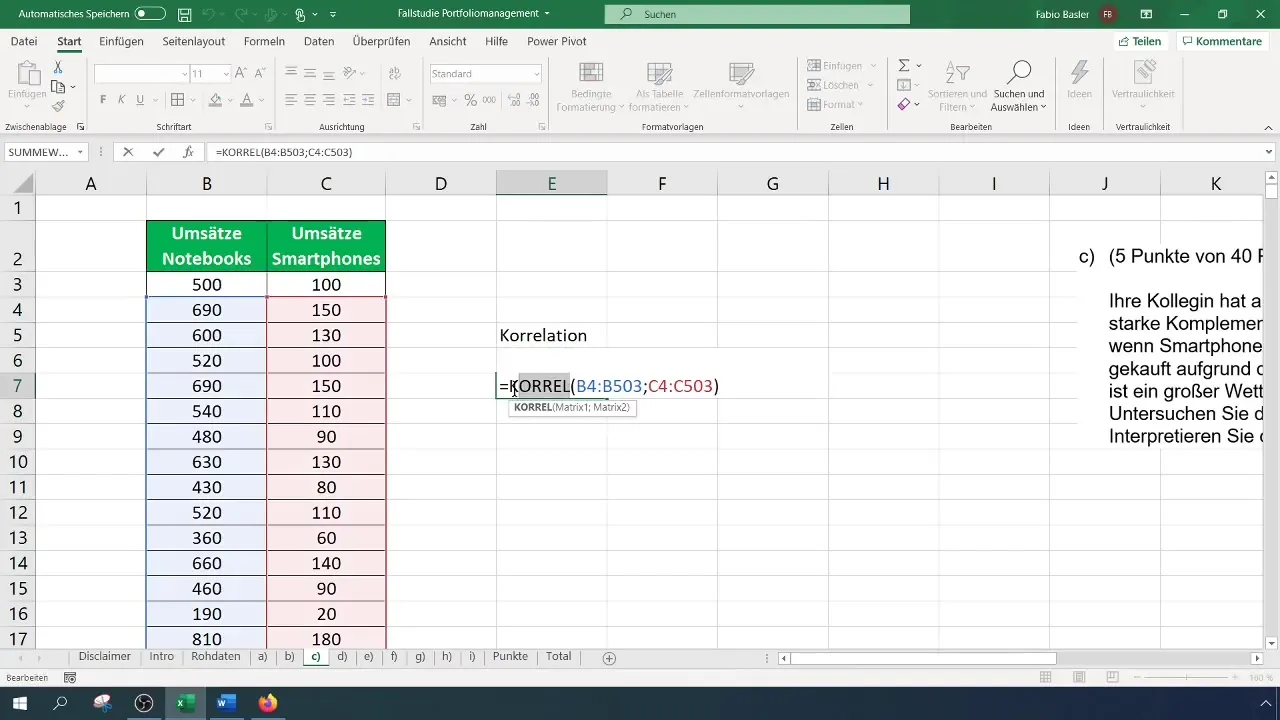Open the SUMMEW name box dropdown
Image resolution: width=1280 pixels, height=720 pixels.
tap(79, 152)
